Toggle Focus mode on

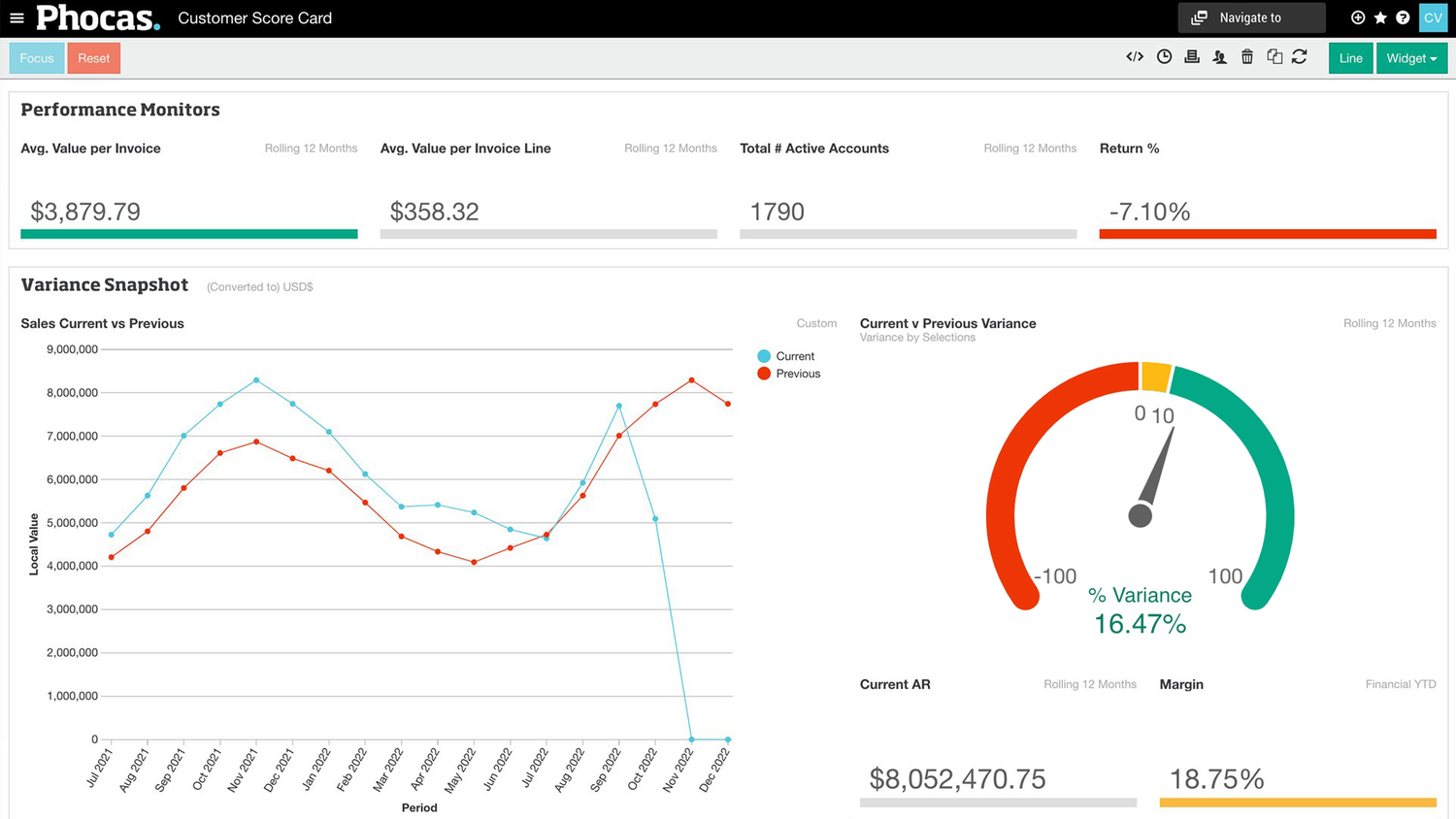click(36, 57)
